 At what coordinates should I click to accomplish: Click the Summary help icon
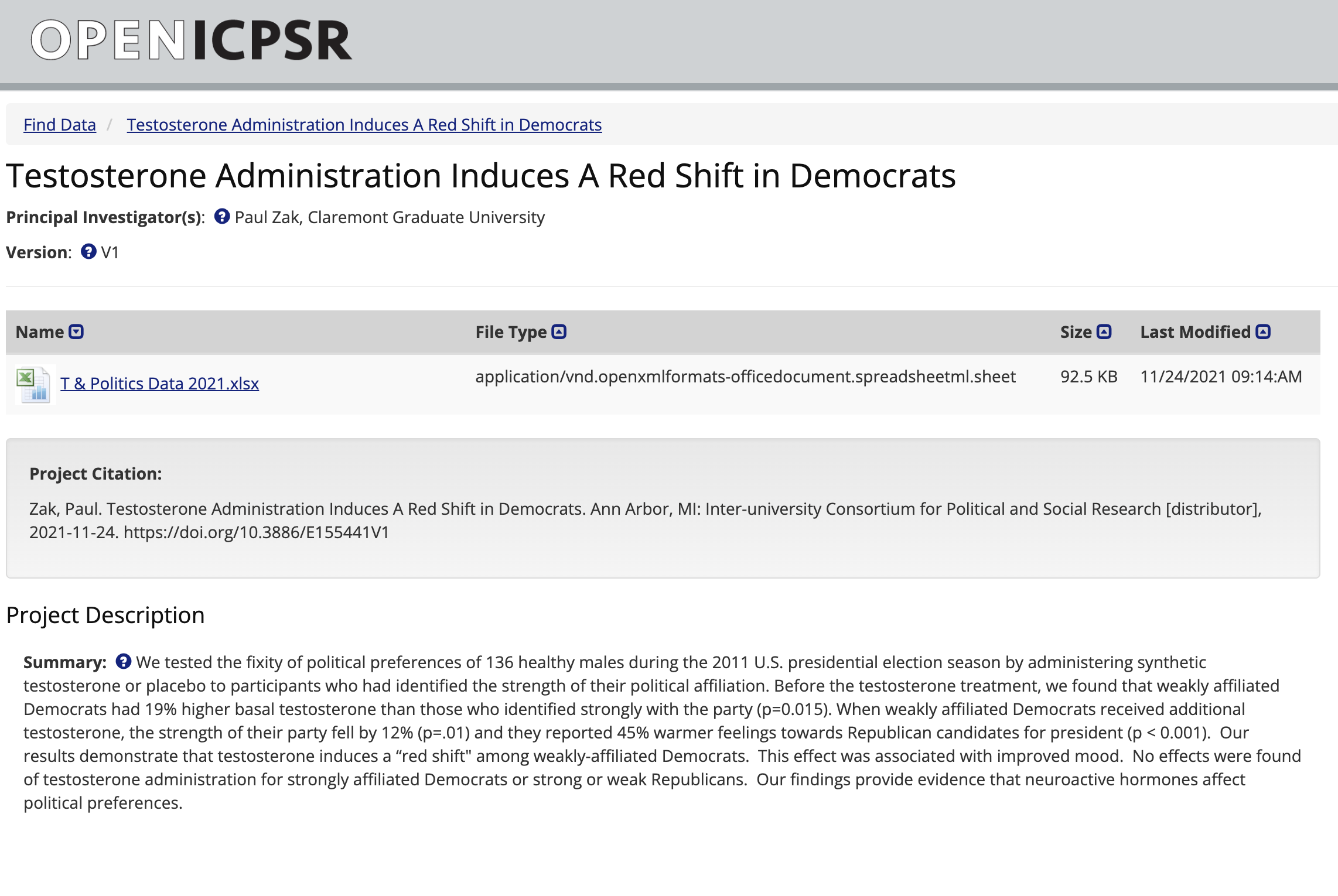click(124, 662)
